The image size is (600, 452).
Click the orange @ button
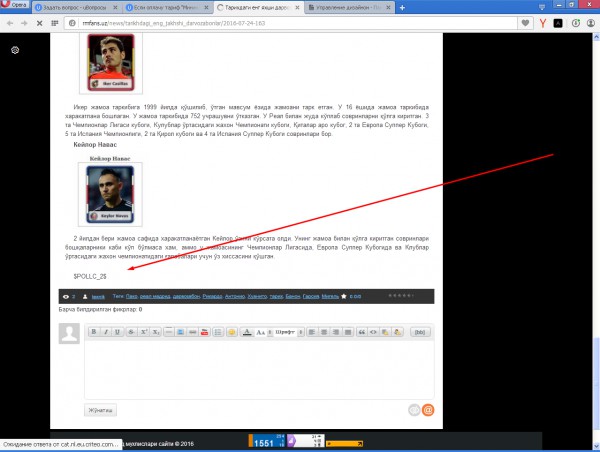point(428,410)
